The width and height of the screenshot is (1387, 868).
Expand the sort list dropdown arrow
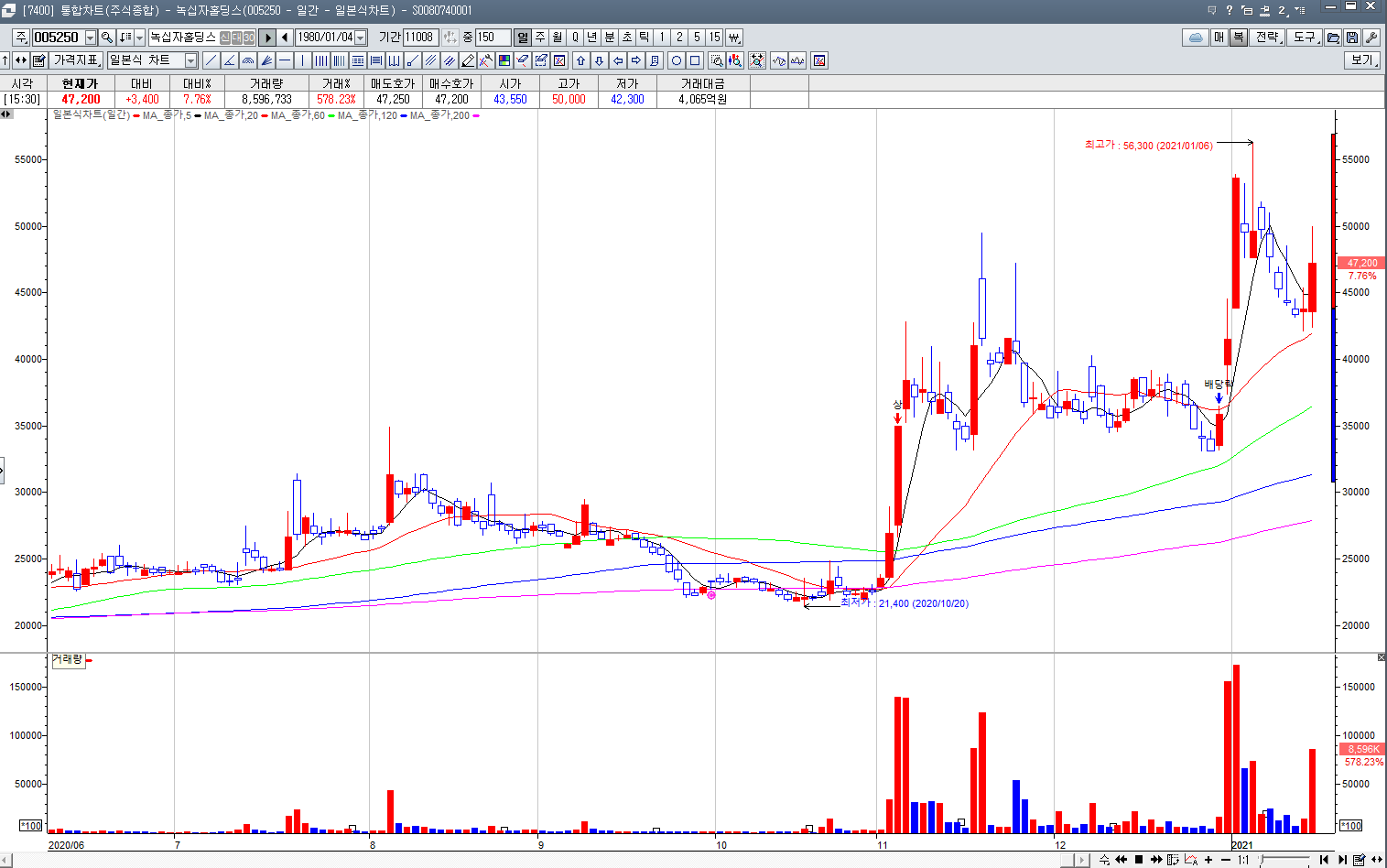tap(139, 38)
